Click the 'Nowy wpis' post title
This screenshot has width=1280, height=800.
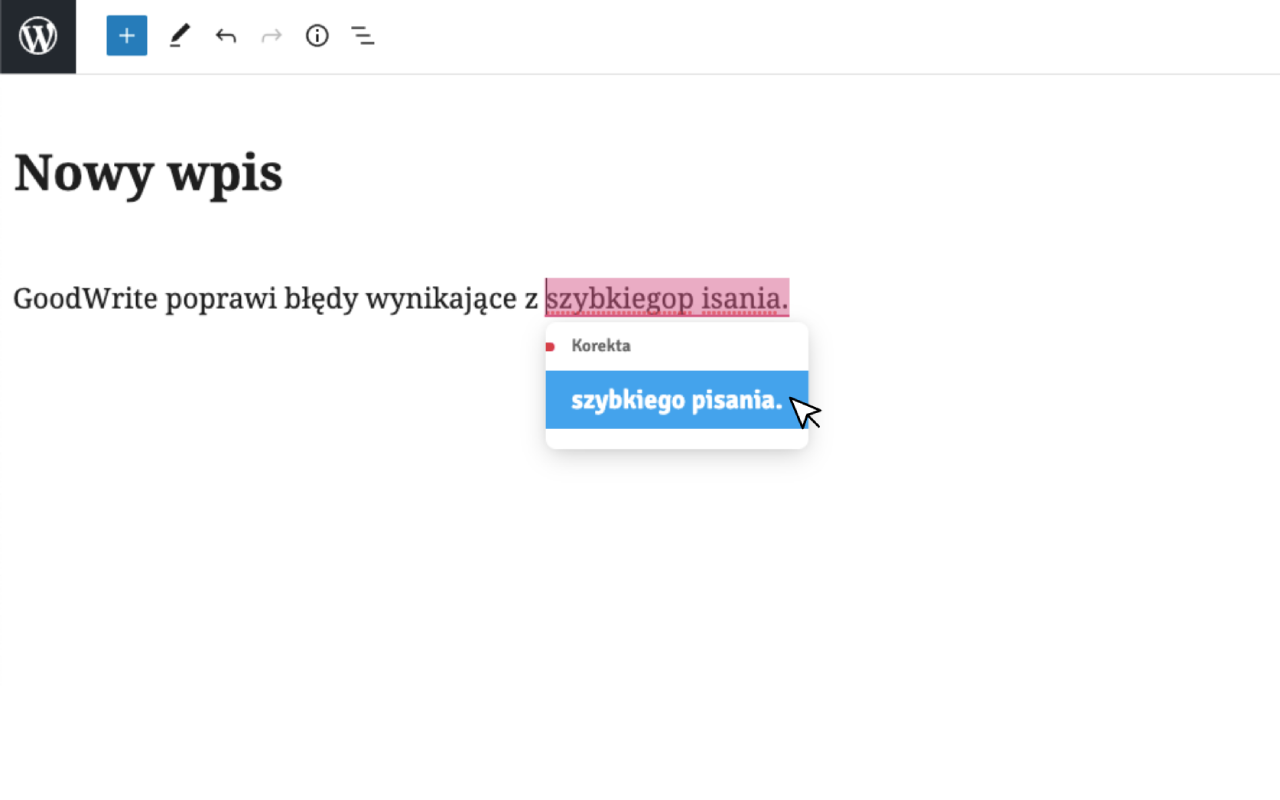(148, 172)
